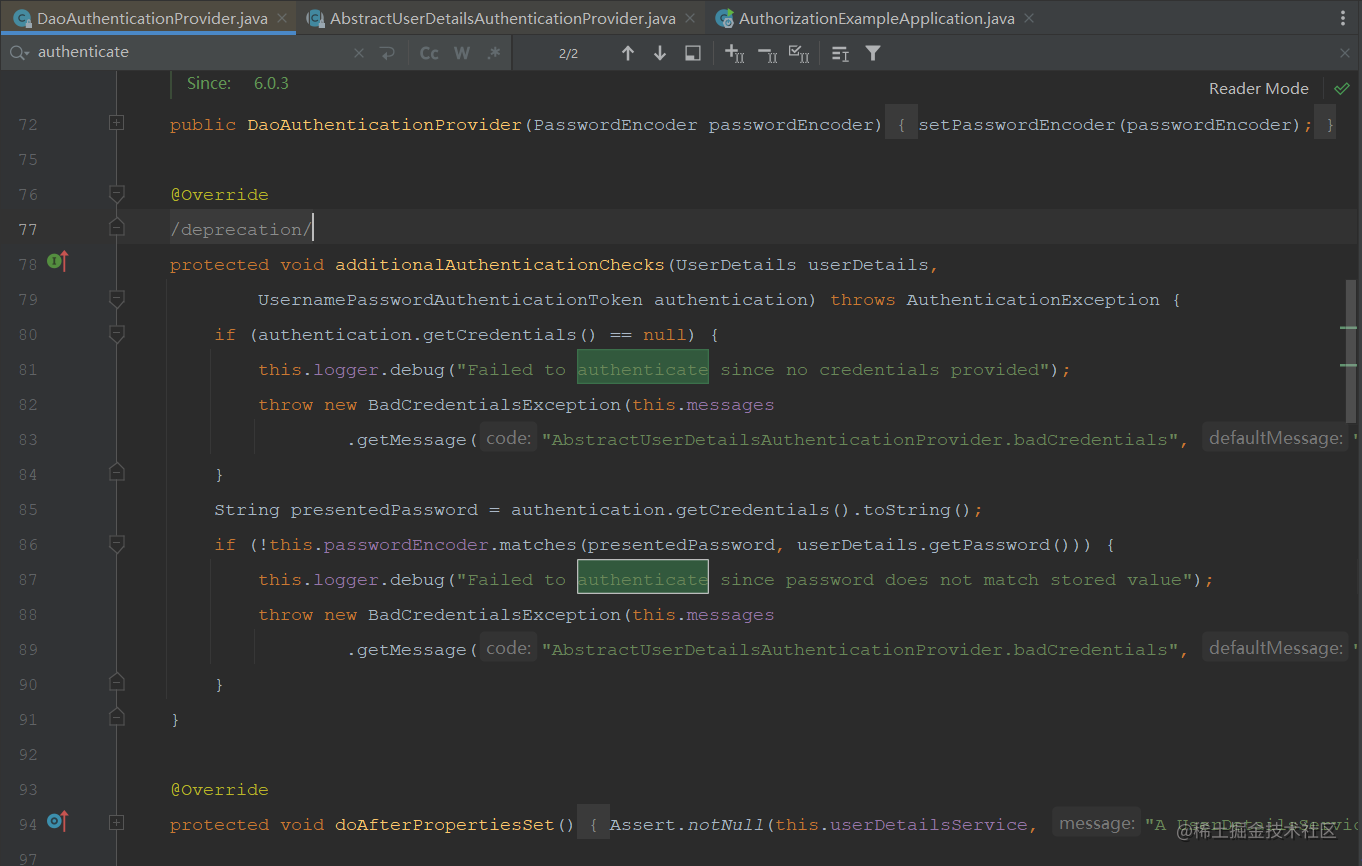Viewport: 1362px width, 866px height.
Task: Toggle fold marker at line 79
Action: coord(116,299)
